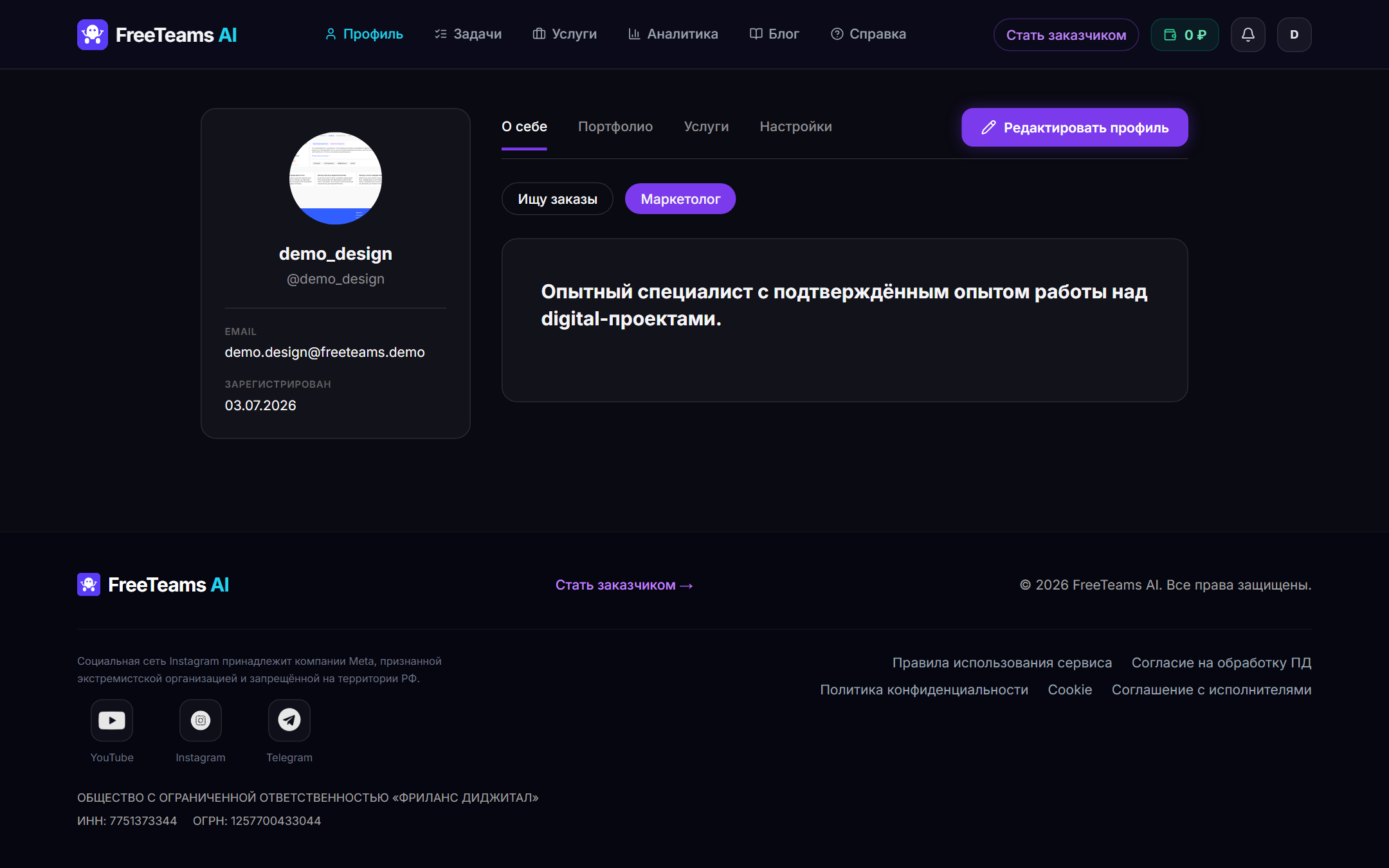Open Политика конфиденциальности link

click(924, 690)
